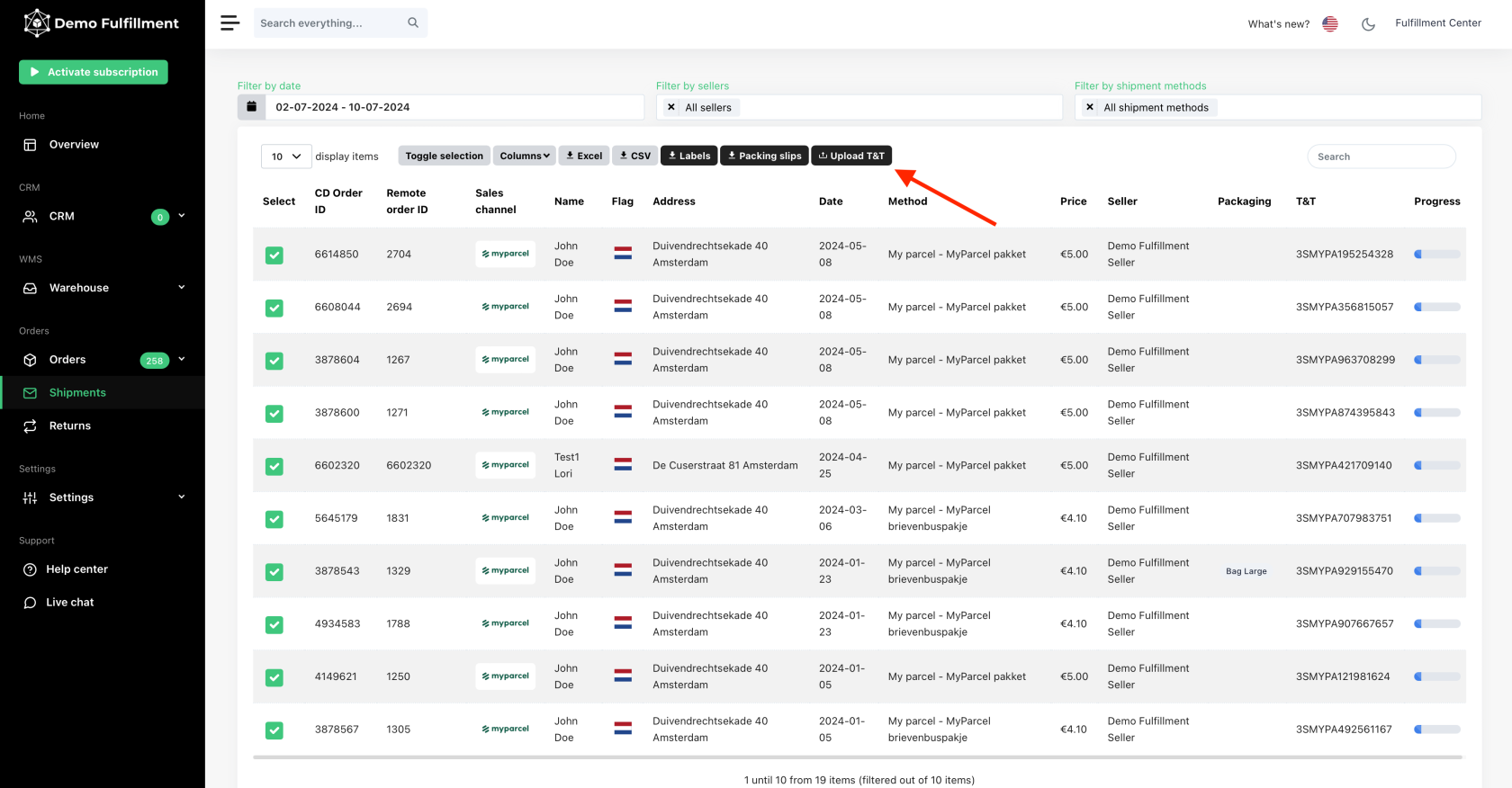Click the Netherlands flag for order 3878567

click(623, 729)
